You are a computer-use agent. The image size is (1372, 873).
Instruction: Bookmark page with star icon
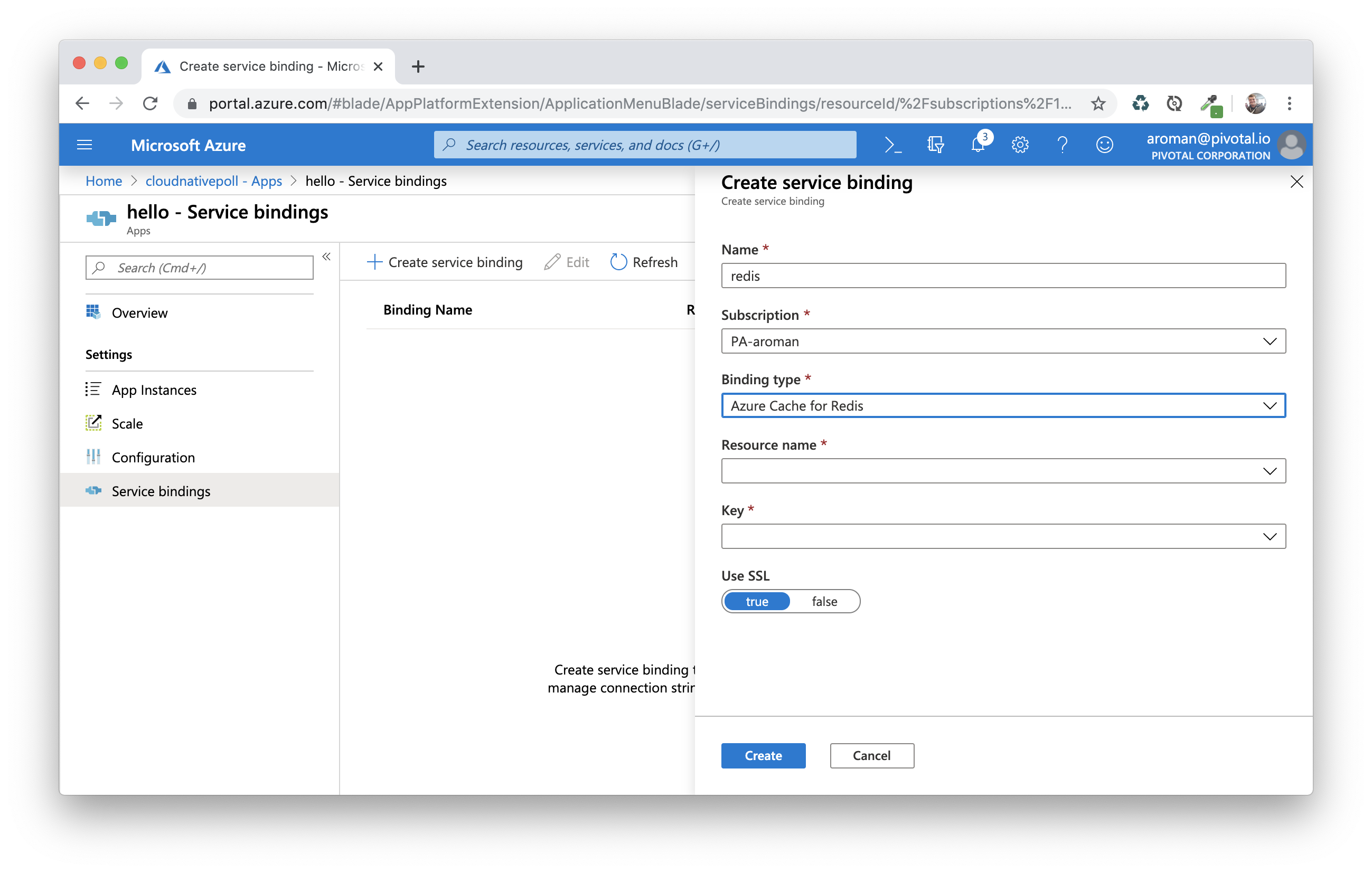(x=1098, y=103)
